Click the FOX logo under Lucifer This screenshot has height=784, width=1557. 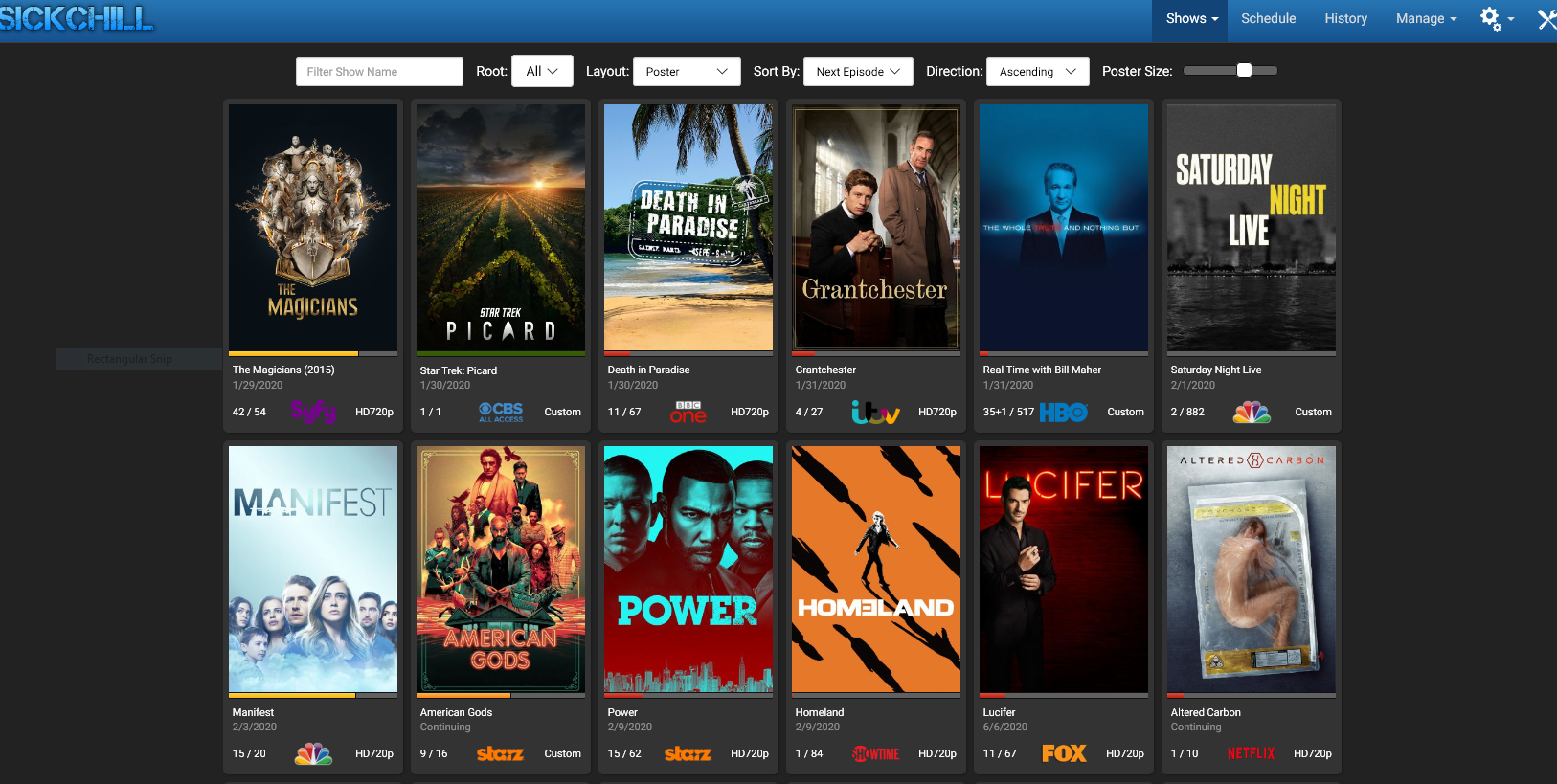pyautogui.click(x=1064, y=753)
